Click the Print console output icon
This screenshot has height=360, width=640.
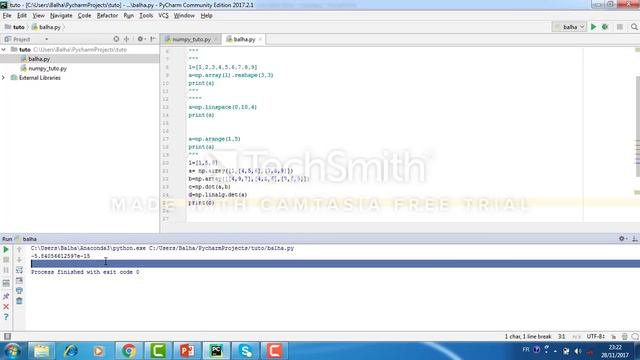[19, 291]
